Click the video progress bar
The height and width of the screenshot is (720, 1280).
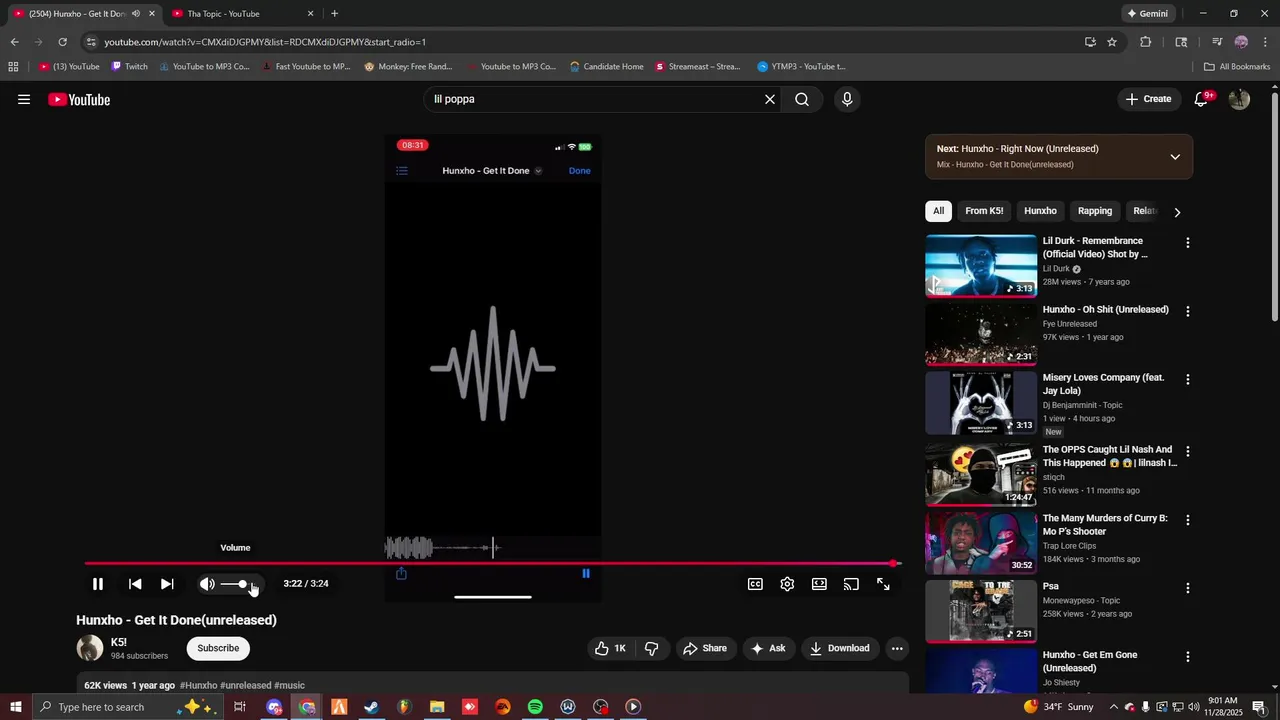[492, 564]
